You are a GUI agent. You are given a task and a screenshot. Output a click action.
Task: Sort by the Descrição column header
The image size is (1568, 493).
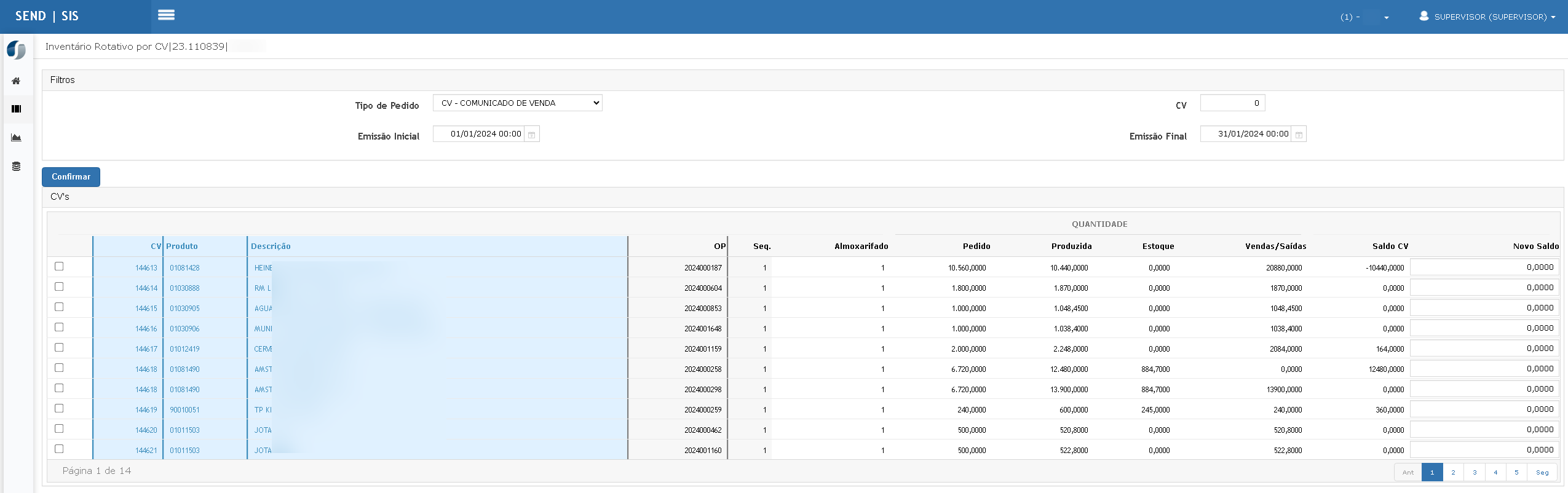271,246
